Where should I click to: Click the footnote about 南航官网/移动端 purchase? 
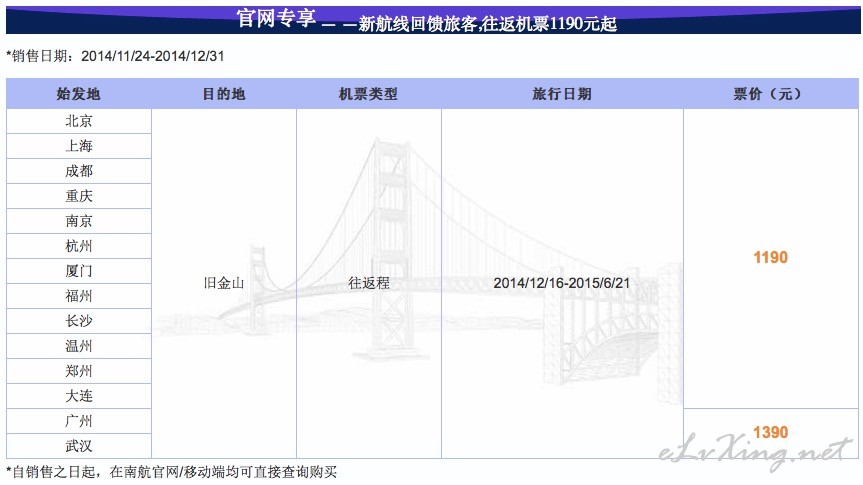172,472
